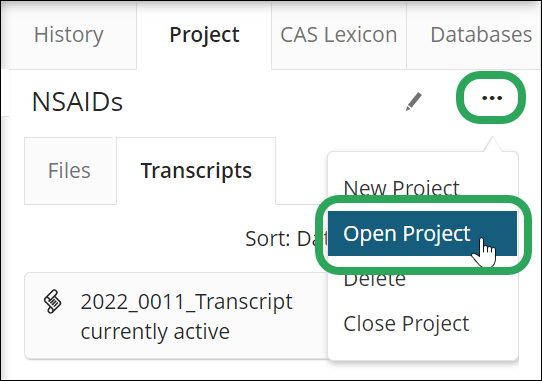
Task: Click the scroll icon beside 2022_0011_Transcript
Action: pos(53,302)
